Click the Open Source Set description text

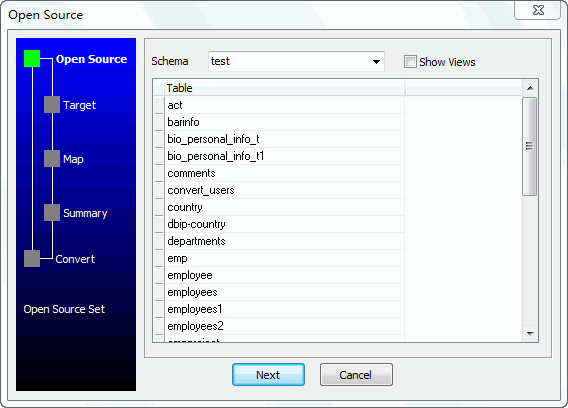(64, 309)
